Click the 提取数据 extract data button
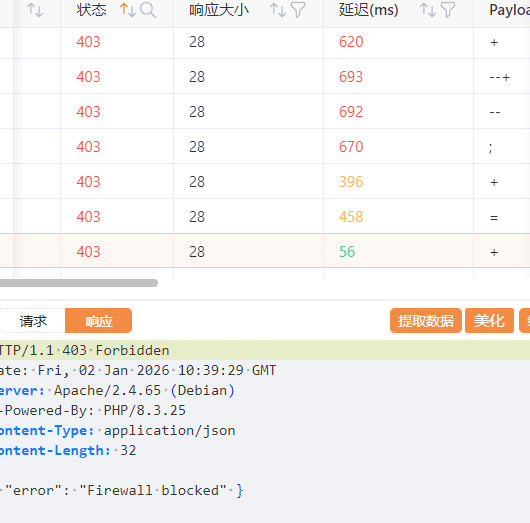Viewport: 530px width, 523px height. [x=426, y=320]
